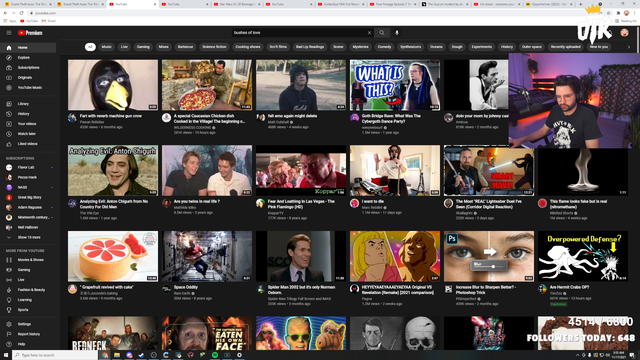
Task: Open the 'WHAT IS THIS?' Goth Bridge Rave thumbnail
Action: 395,85
